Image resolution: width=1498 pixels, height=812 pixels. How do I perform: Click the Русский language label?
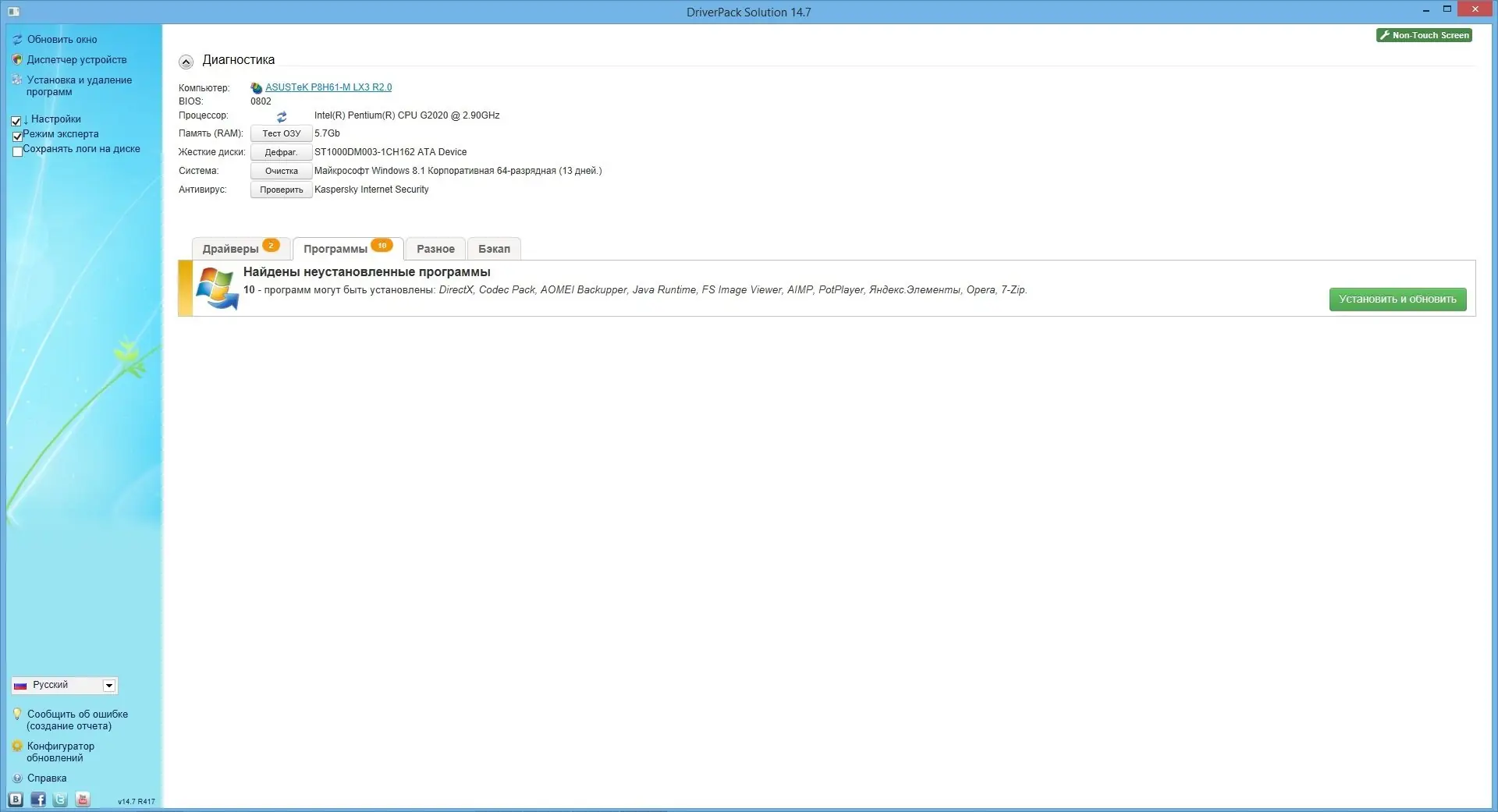click(x=50, y=685)
